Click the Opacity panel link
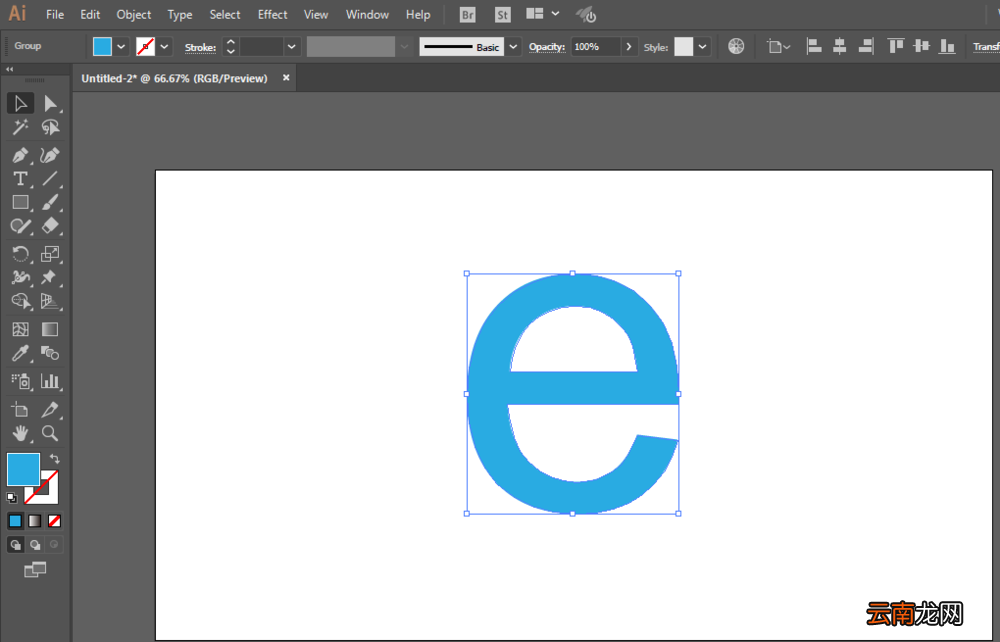 pos(547,47)
